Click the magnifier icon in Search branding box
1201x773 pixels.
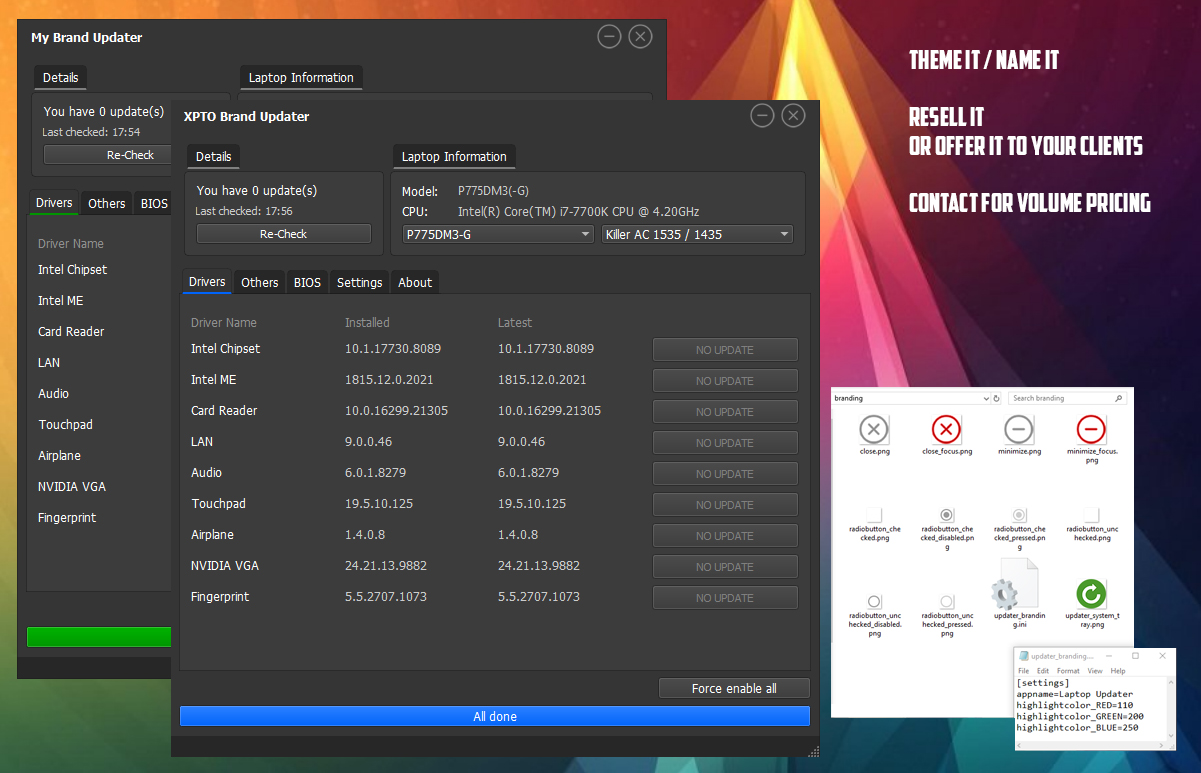(x=1119, y=398)
